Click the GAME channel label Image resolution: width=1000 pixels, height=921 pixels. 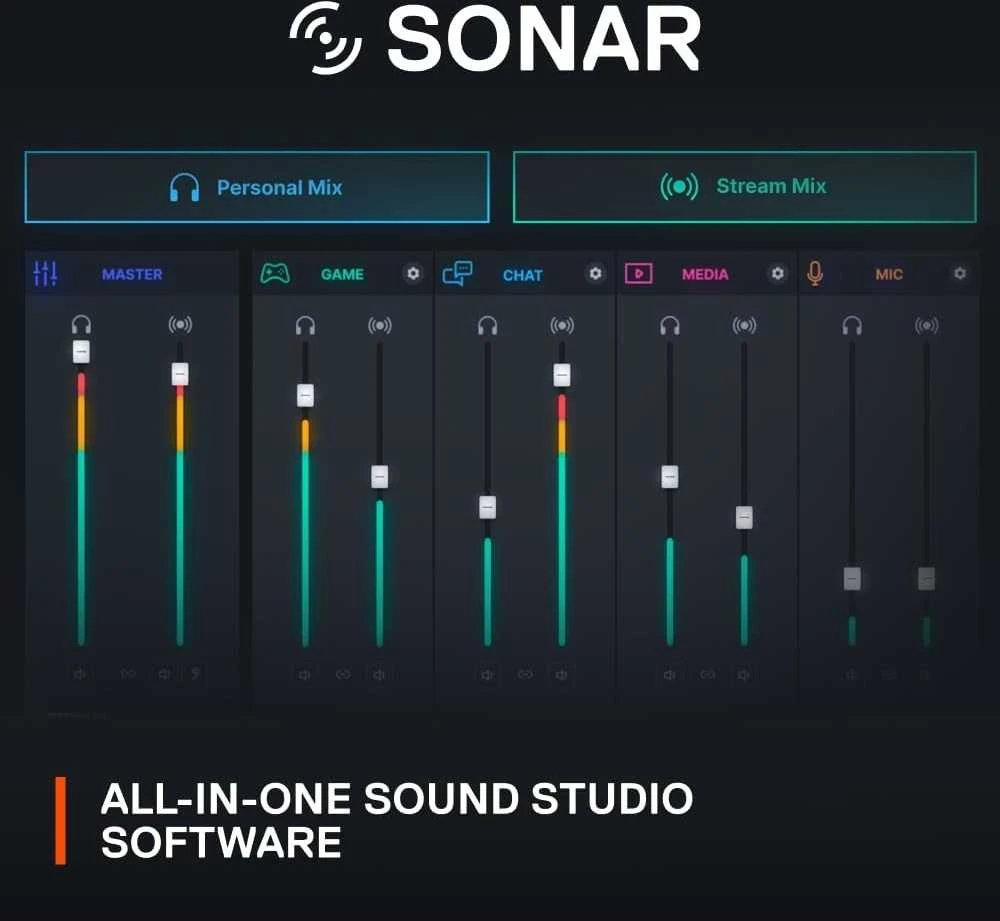tap(342, 274)
